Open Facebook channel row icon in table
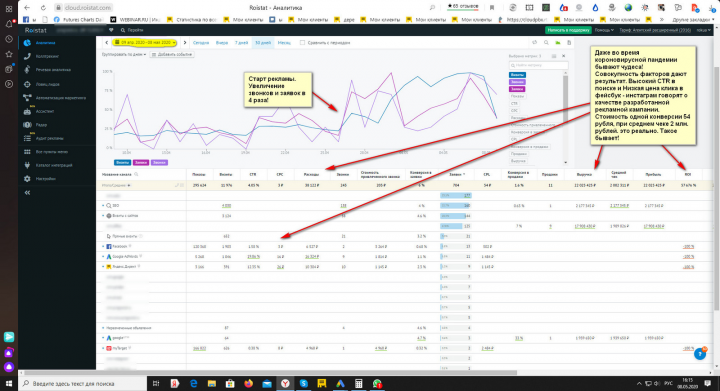This screenshot has height=391, width=720. (x=109, y=246)
